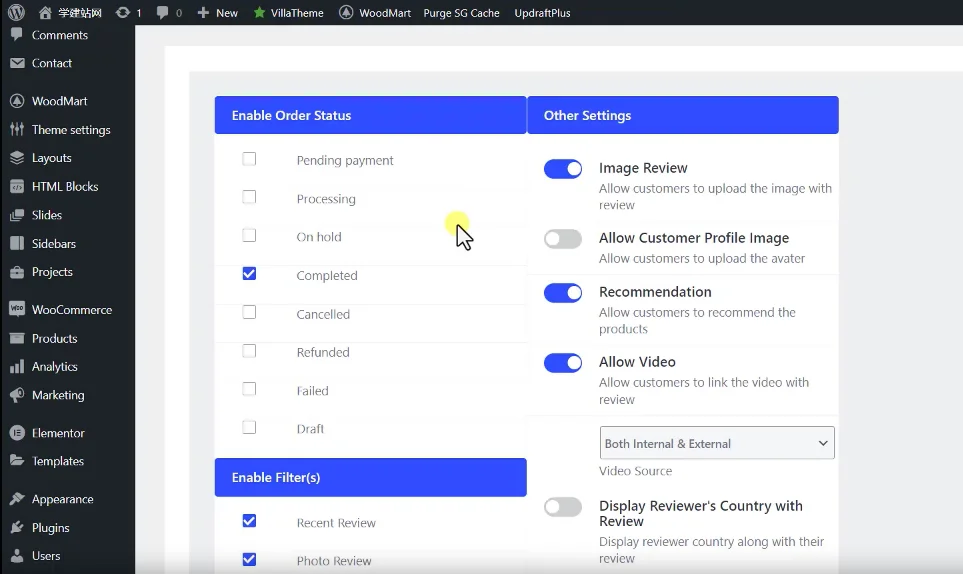Click Purge SG Cache in admin bar
The width and height of the screenshot is (963, 574).
[x=461, y=13]
